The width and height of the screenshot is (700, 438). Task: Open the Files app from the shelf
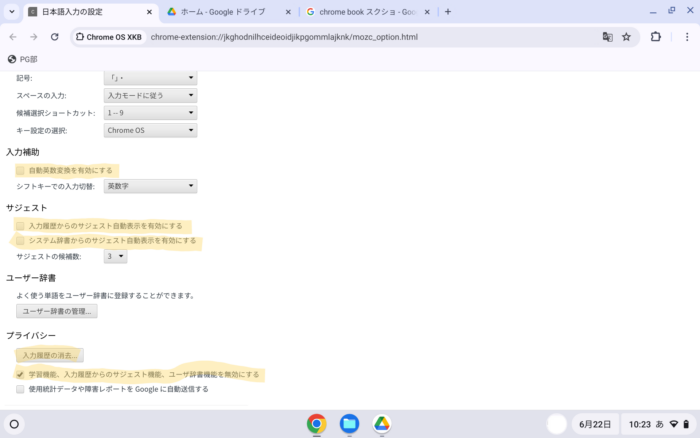tap(349, 423)
